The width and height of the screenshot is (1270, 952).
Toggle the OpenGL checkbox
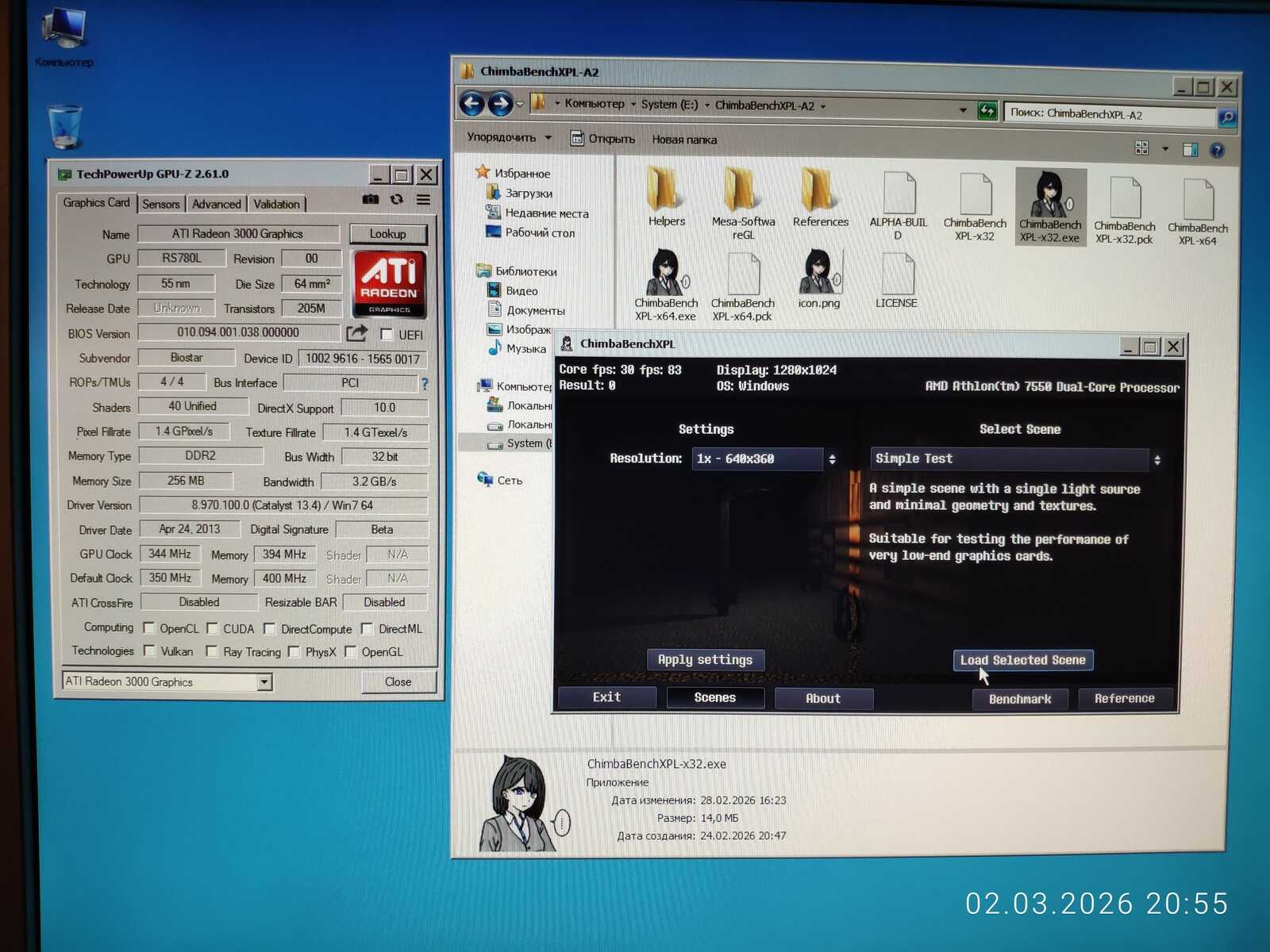tap(350, 651)
